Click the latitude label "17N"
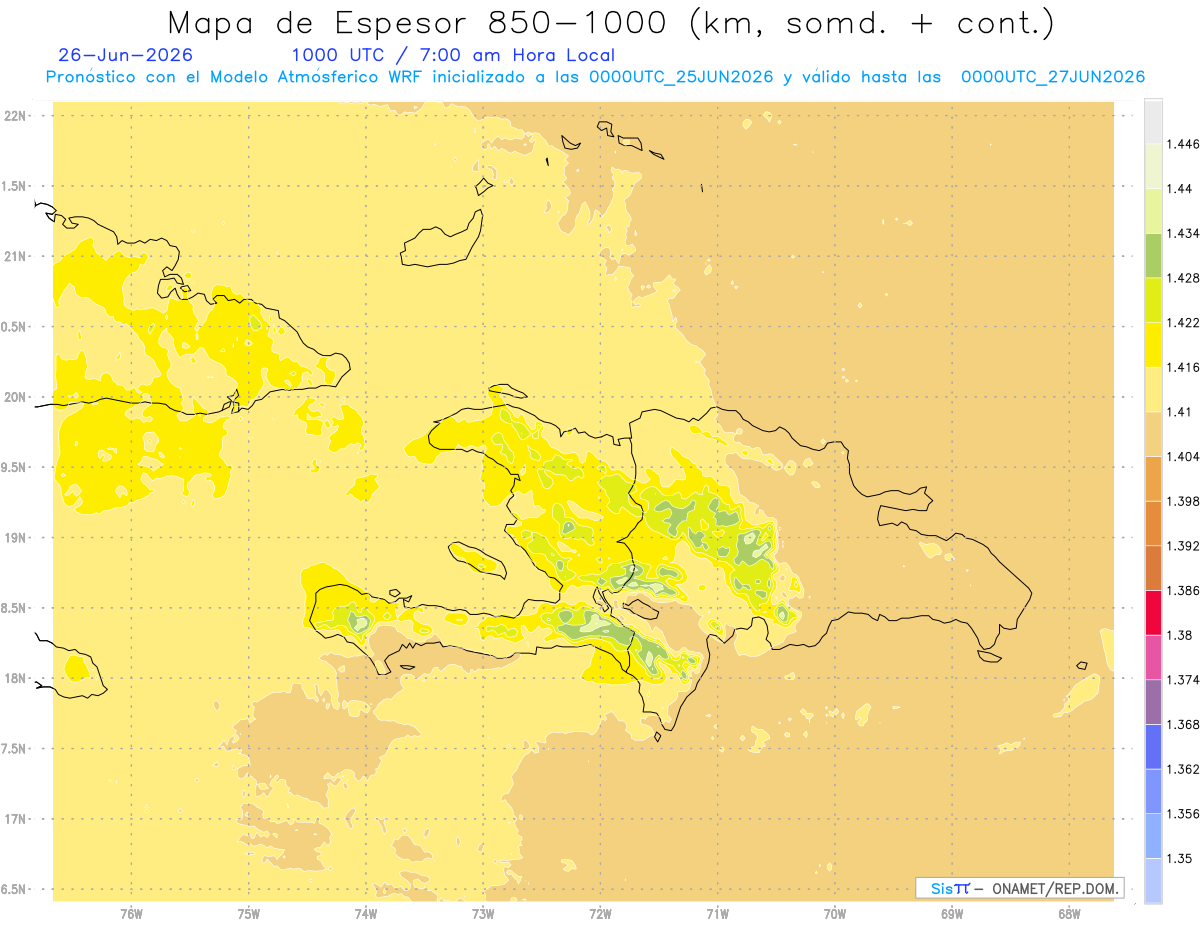 (15, 819)
